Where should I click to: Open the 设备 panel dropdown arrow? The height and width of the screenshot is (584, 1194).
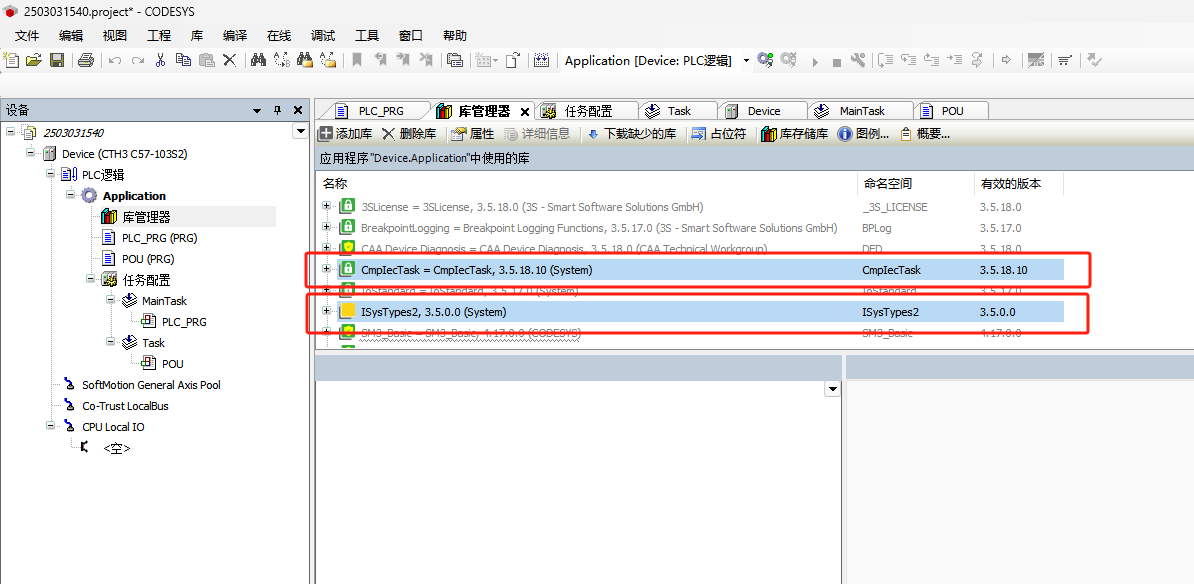(x=257, y=111)
